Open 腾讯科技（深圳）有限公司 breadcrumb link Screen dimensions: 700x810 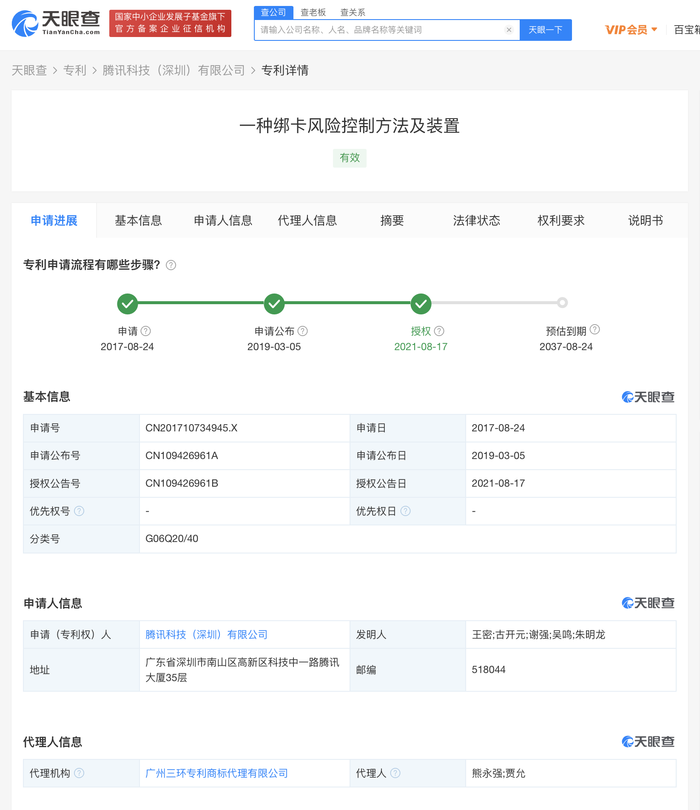tap(174, 70)
